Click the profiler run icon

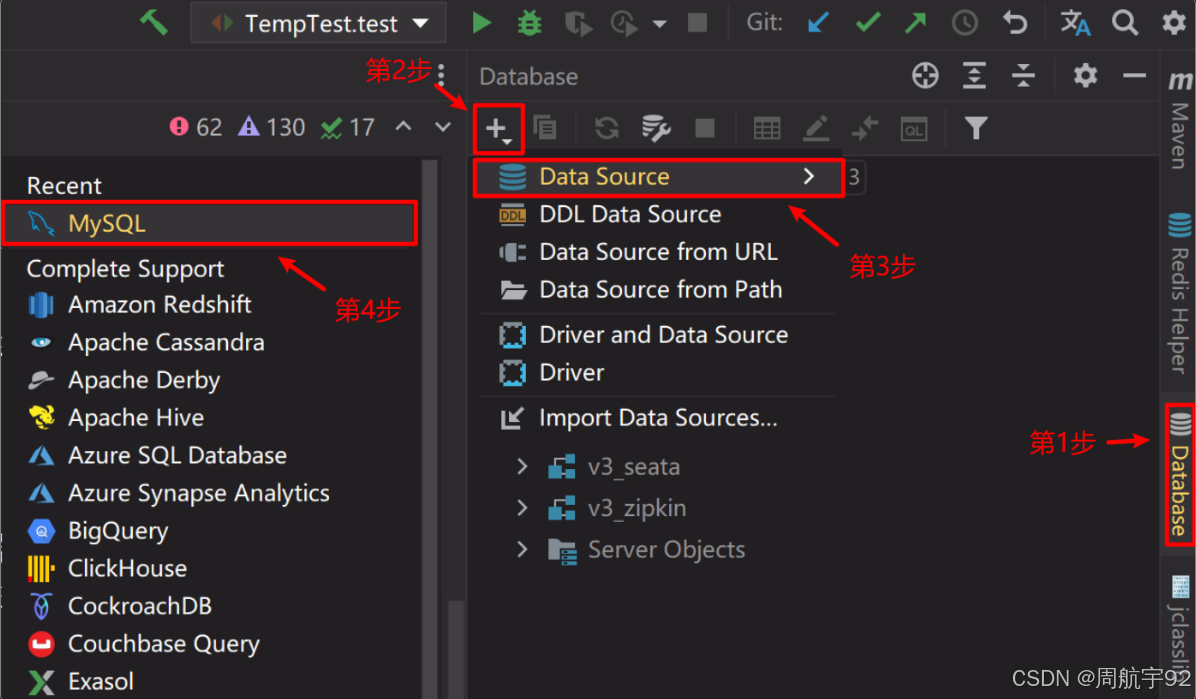coord(625,24)
